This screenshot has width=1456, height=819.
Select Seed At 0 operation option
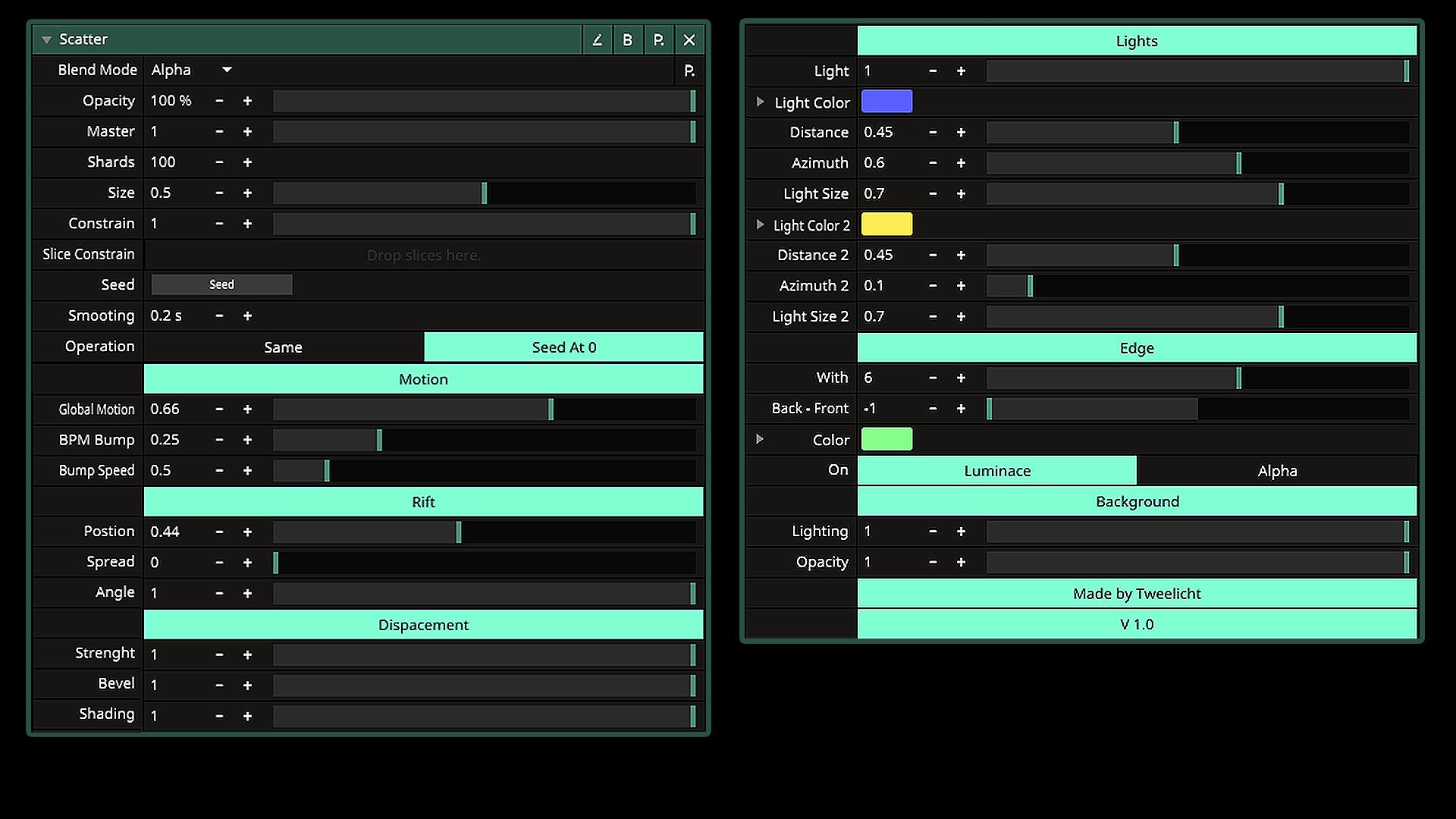click(563, 347)
